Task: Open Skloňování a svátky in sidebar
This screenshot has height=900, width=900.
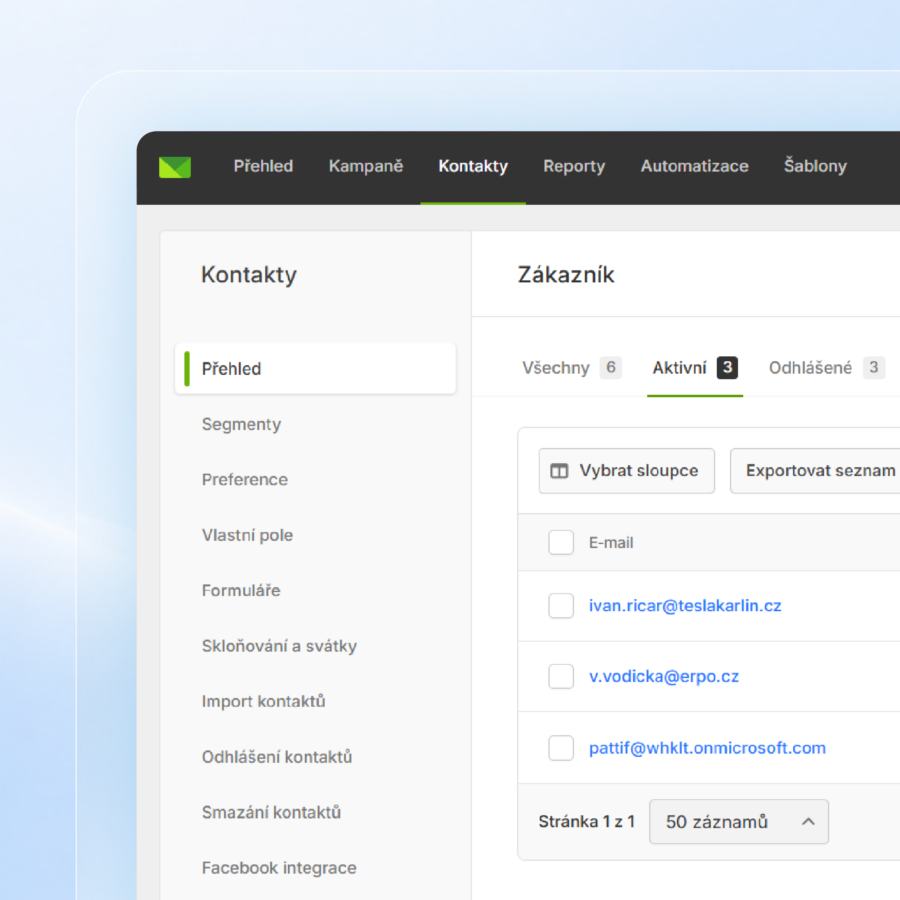Action: pos(279,646)
